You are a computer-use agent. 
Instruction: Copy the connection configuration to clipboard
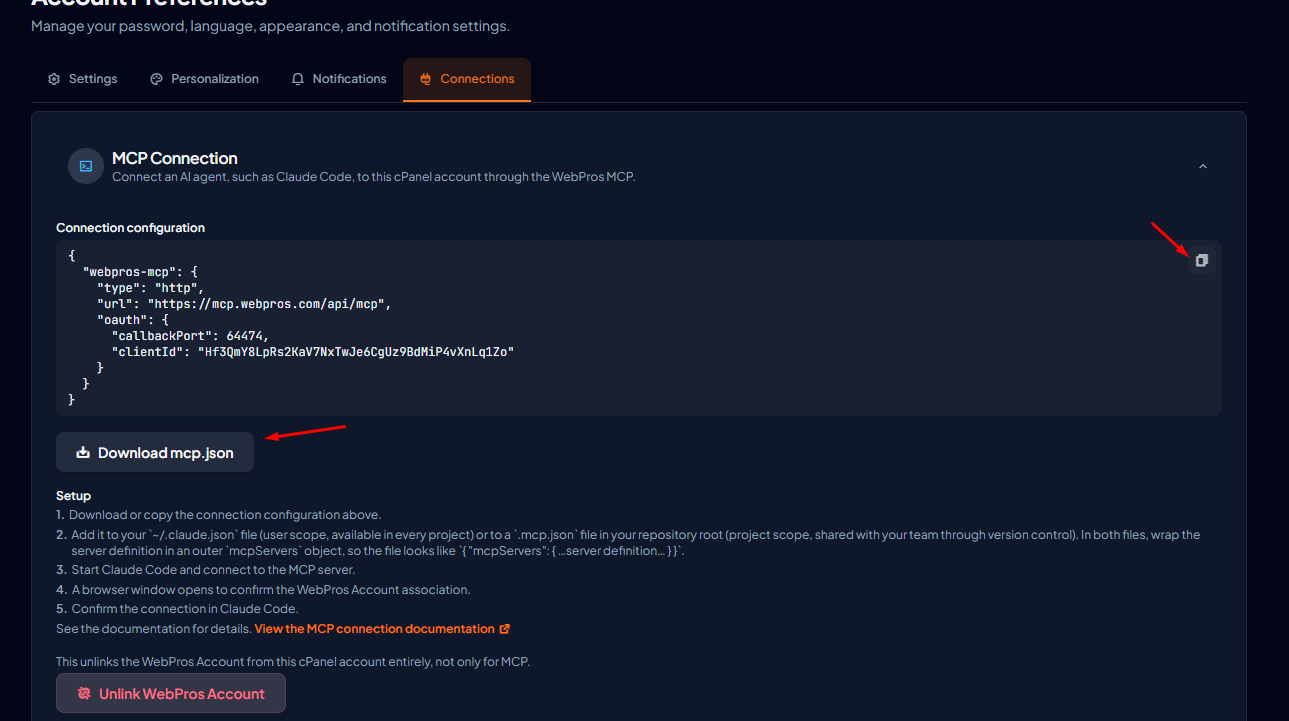pyautogui.click(x=1201, y=260)
